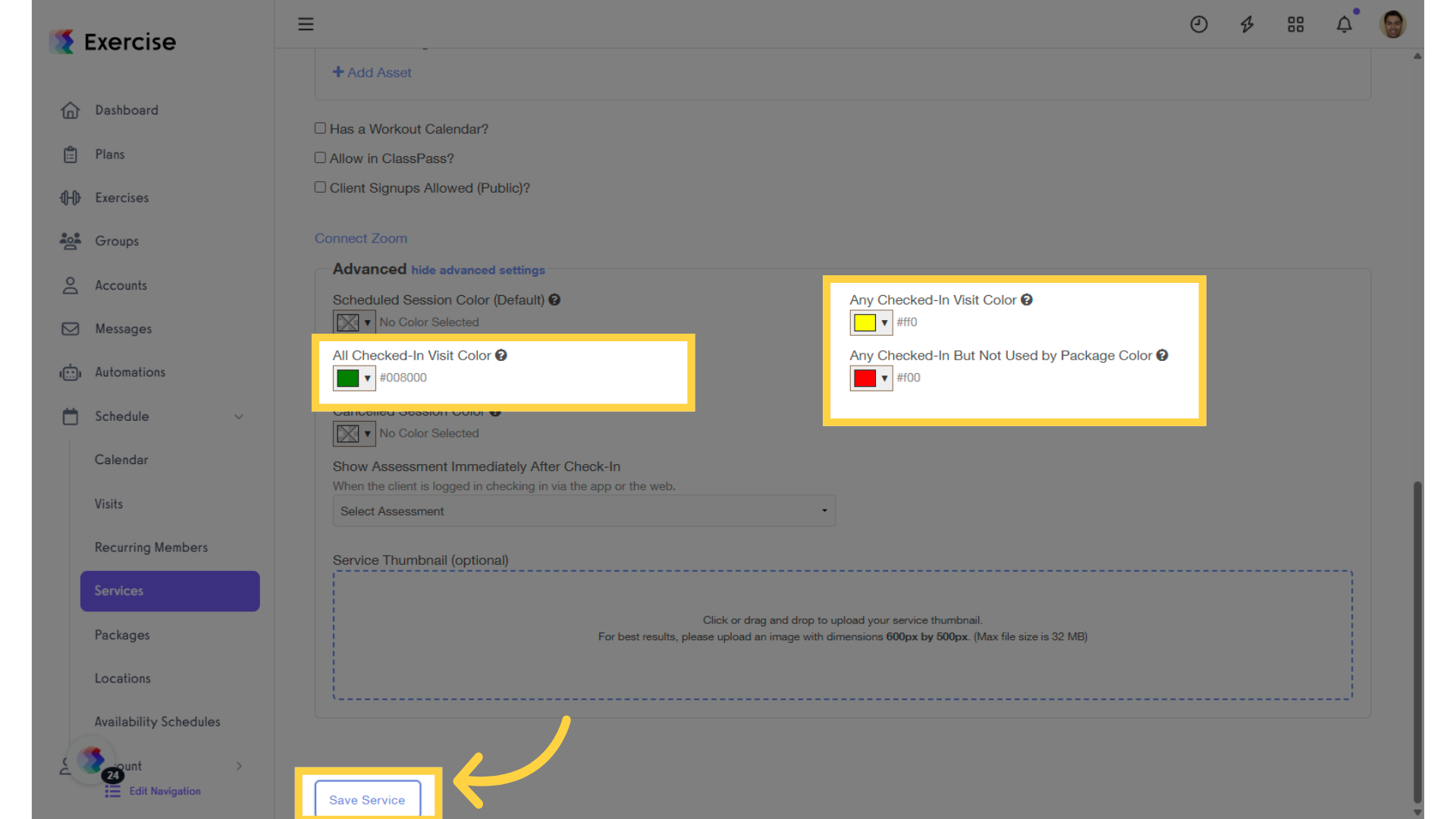Open Automations in sidebar
The width and height of the screenshot is (1456, 819).
130,372
